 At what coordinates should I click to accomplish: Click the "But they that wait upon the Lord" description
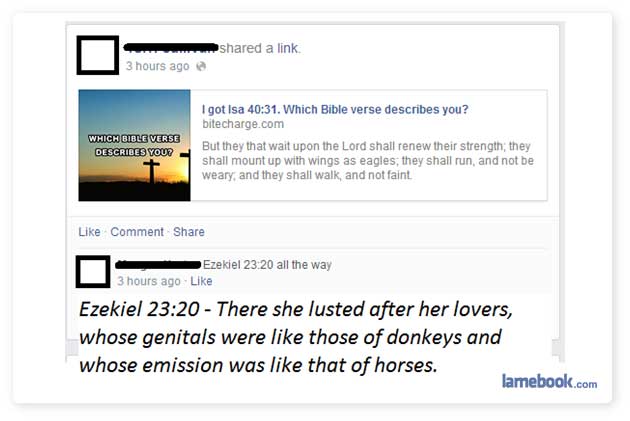tap(367, 160)
